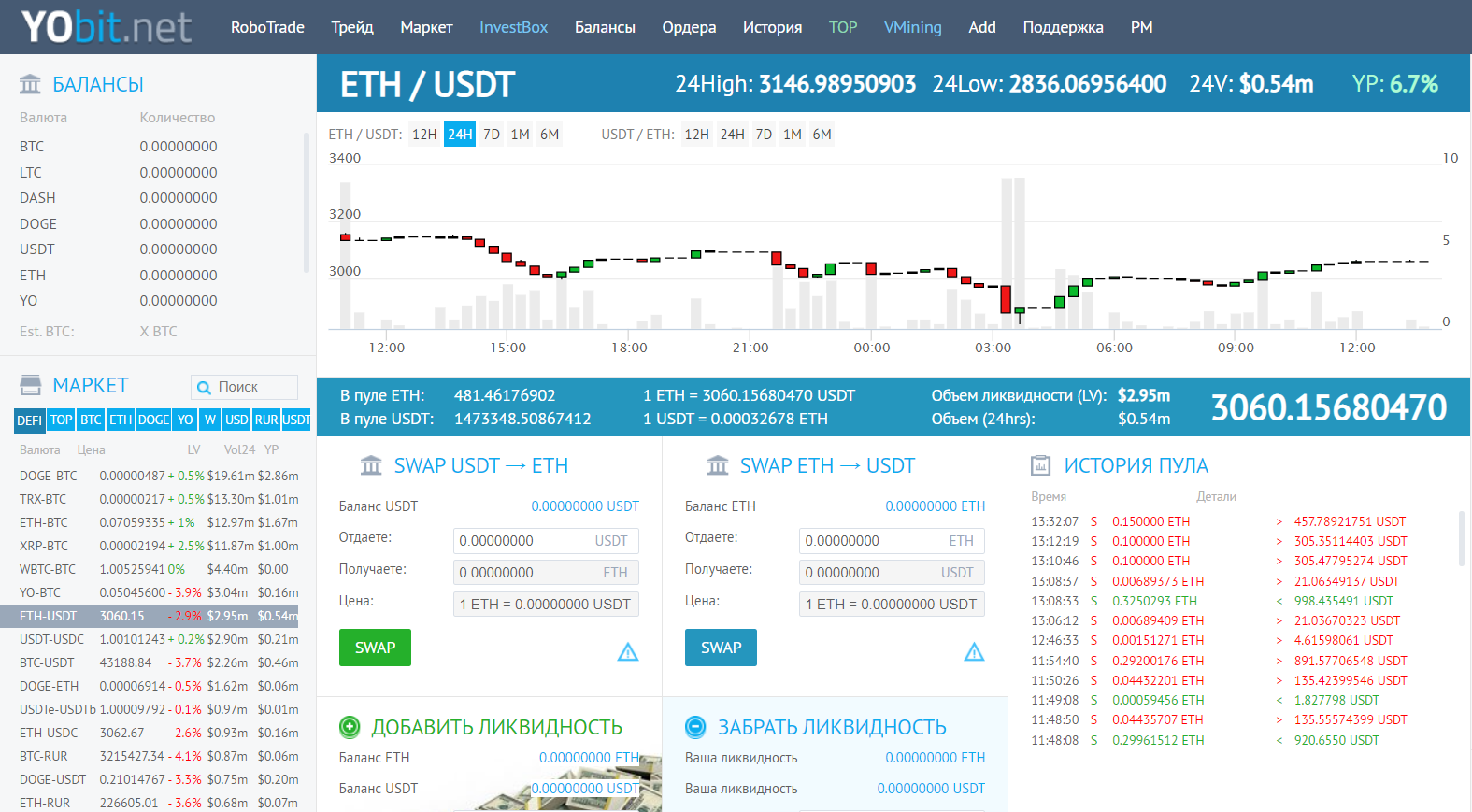1472x812 pixels.
Task: Focus the market Поиск search field
Action: (x=245, y=387)
